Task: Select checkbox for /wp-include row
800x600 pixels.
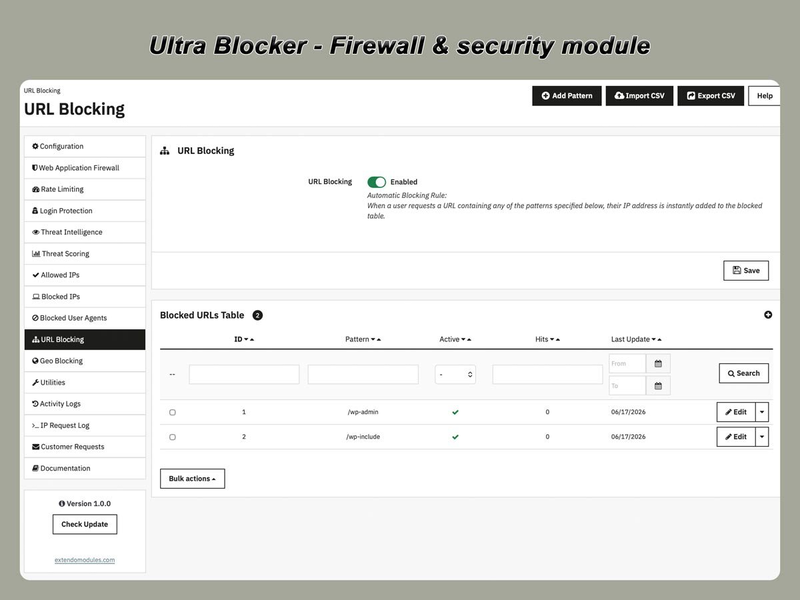Action: pyautogui.click(x=172, y=437)
